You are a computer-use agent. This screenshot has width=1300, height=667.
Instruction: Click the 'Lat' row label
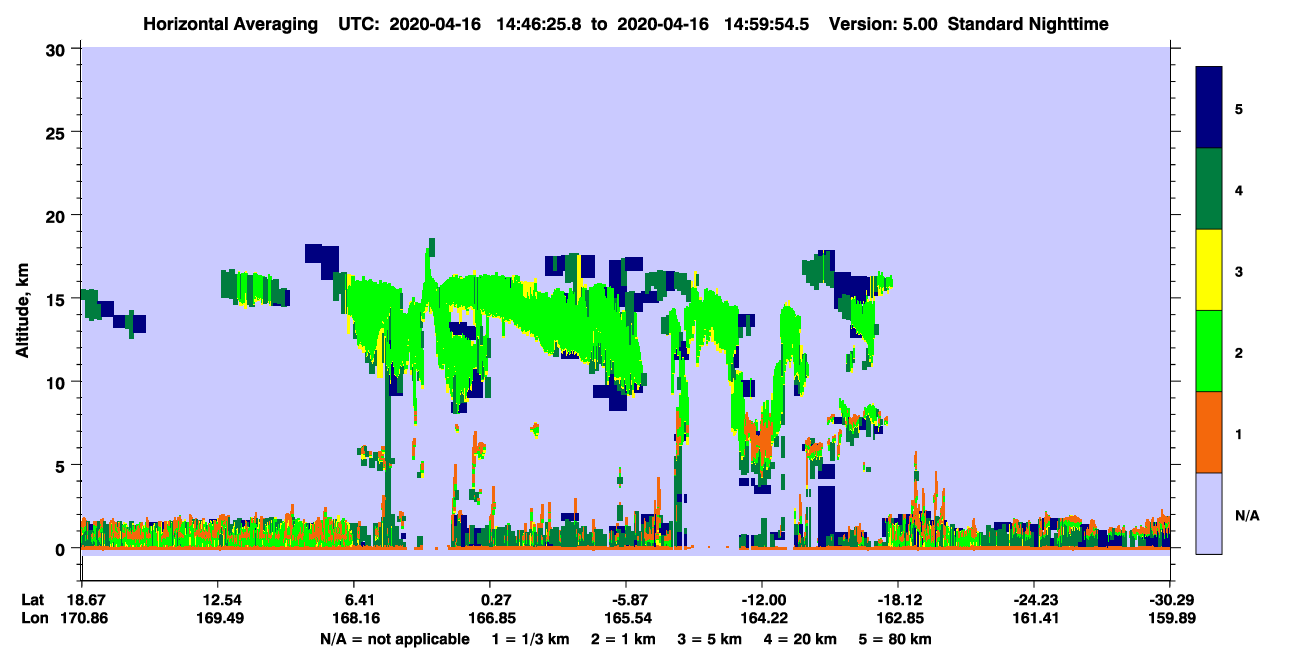click(x=32, y=600)
